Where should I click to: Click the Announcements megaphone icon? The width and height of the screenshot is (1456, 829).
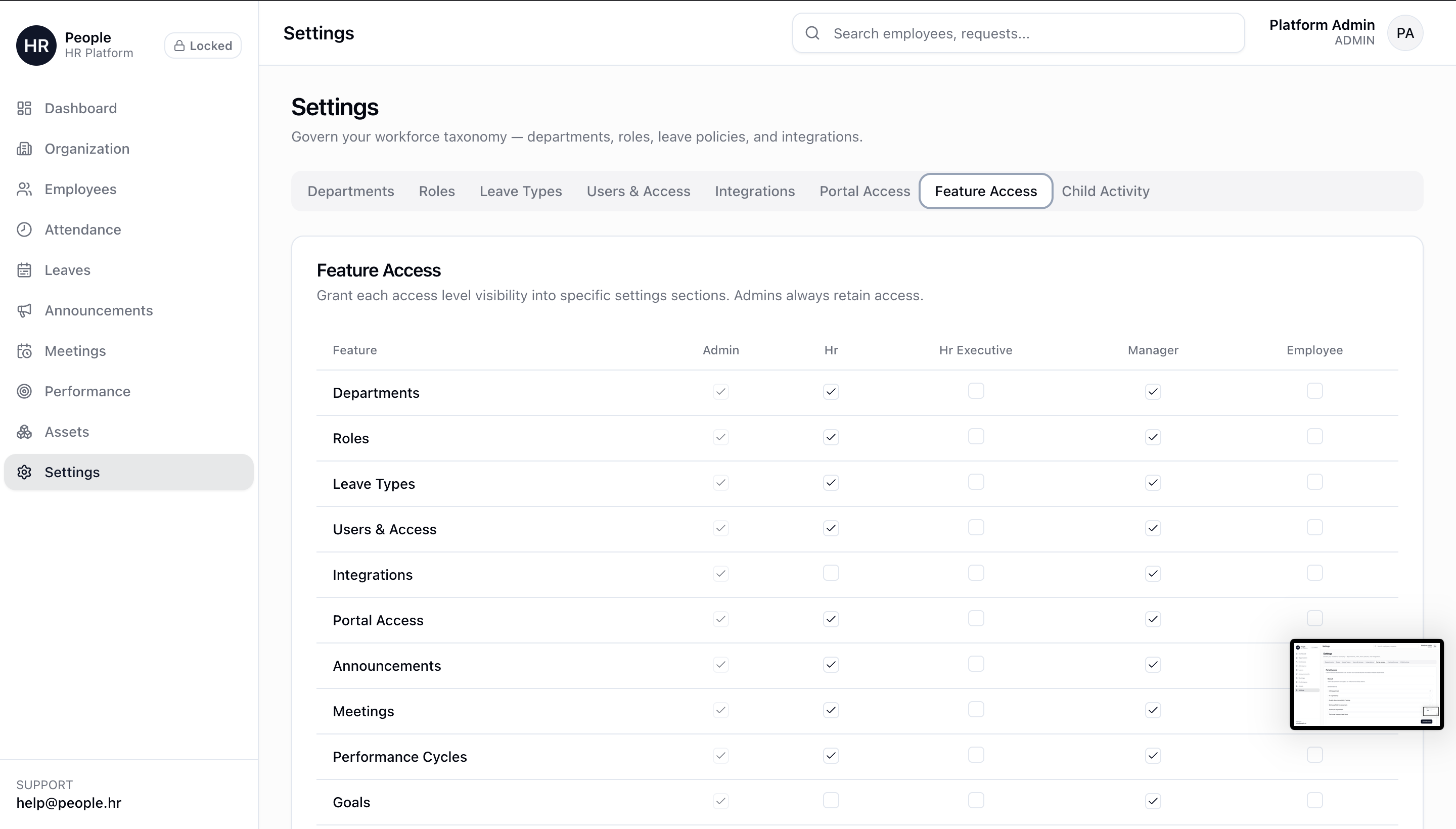24,310
